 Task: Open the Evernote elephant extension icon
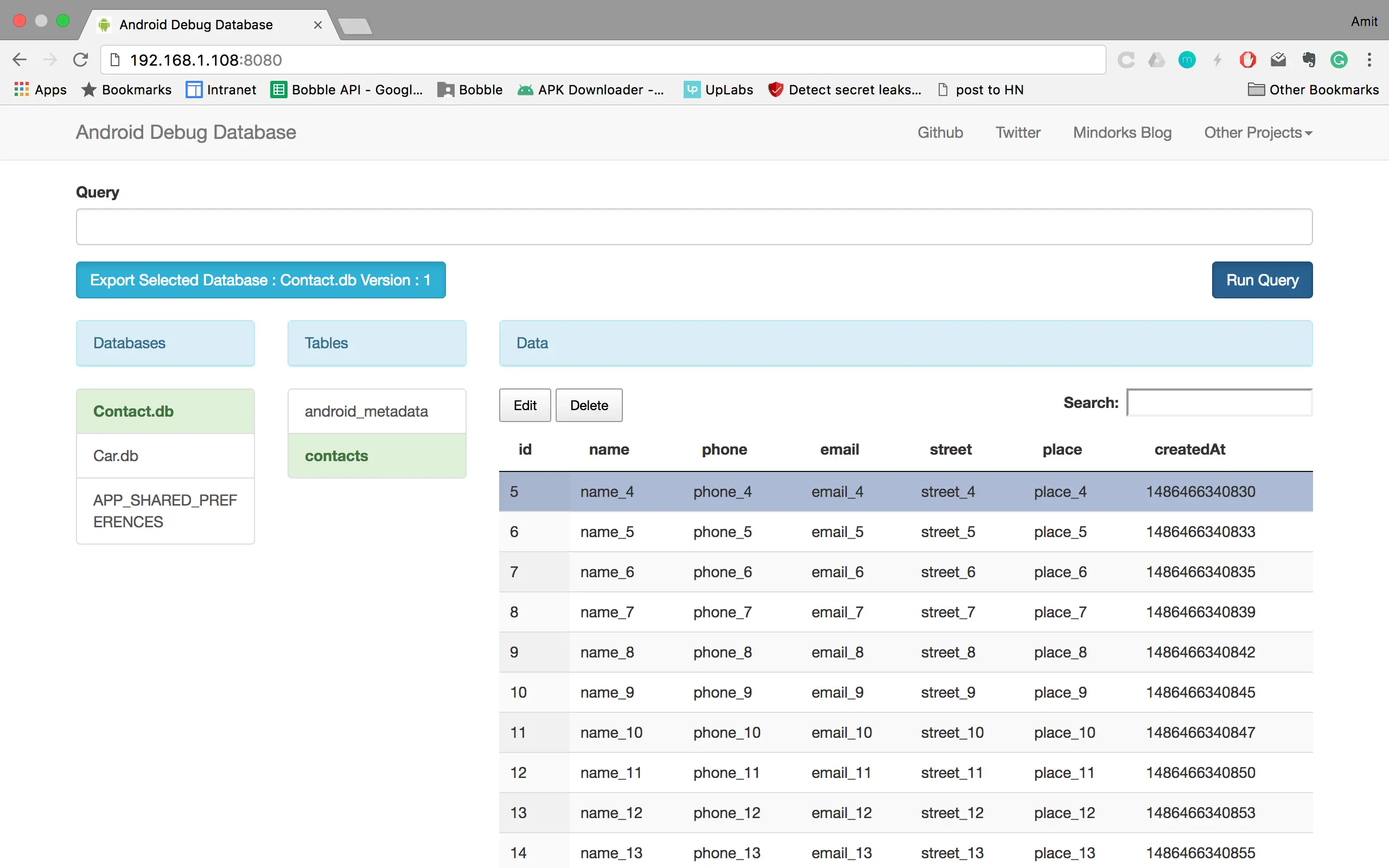pyautogui.click(x=1309, y=60)
